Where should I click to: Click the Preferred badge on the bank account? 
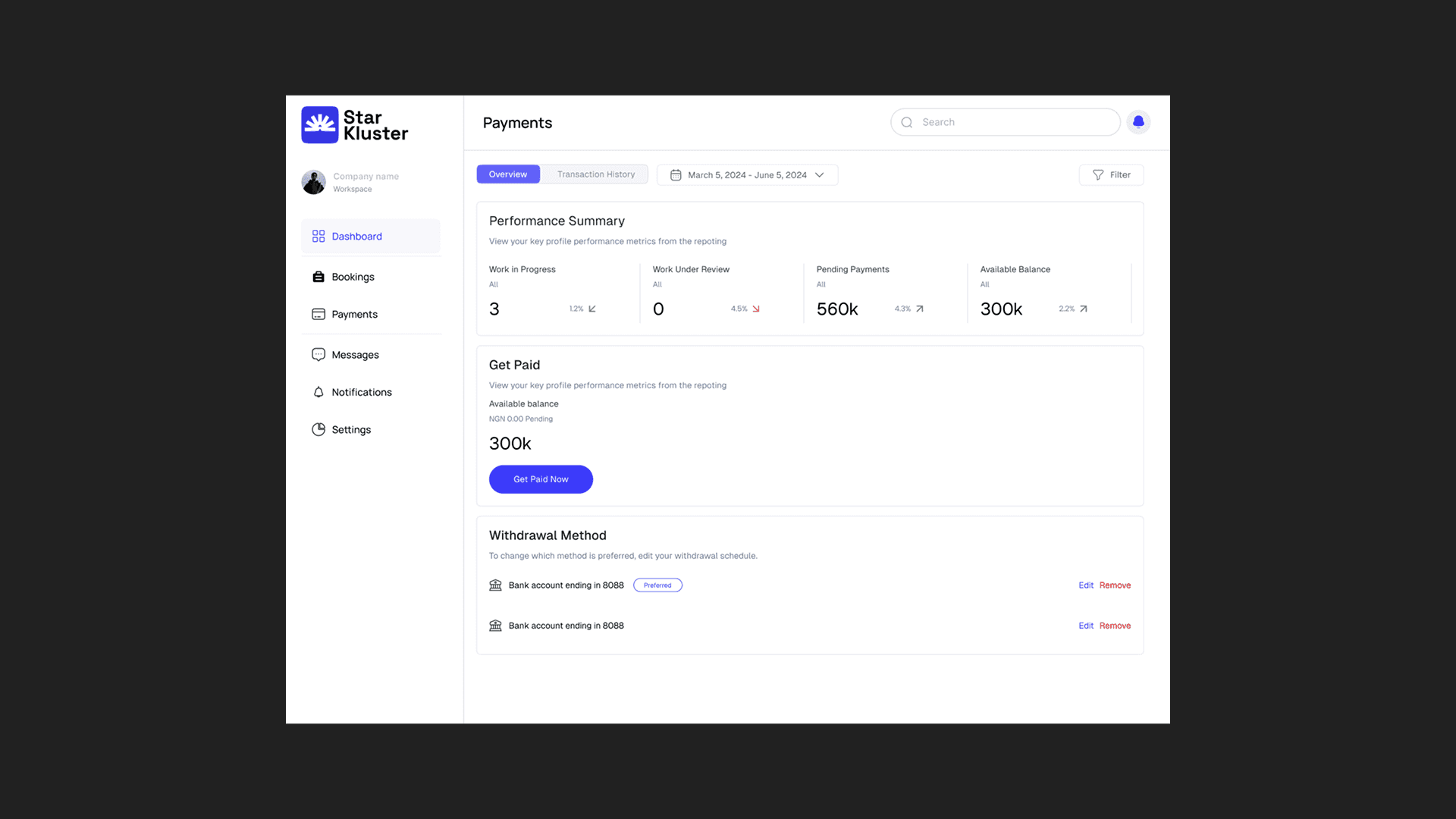coord(657,585)
